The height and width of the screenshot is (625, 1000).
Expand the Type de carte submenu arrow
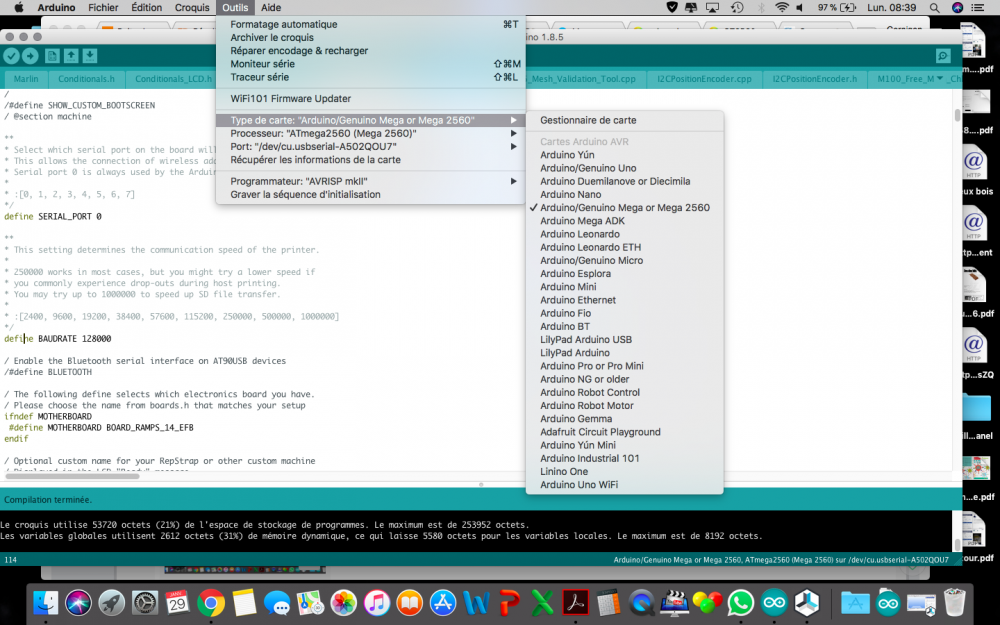click(x=513, y=120)
